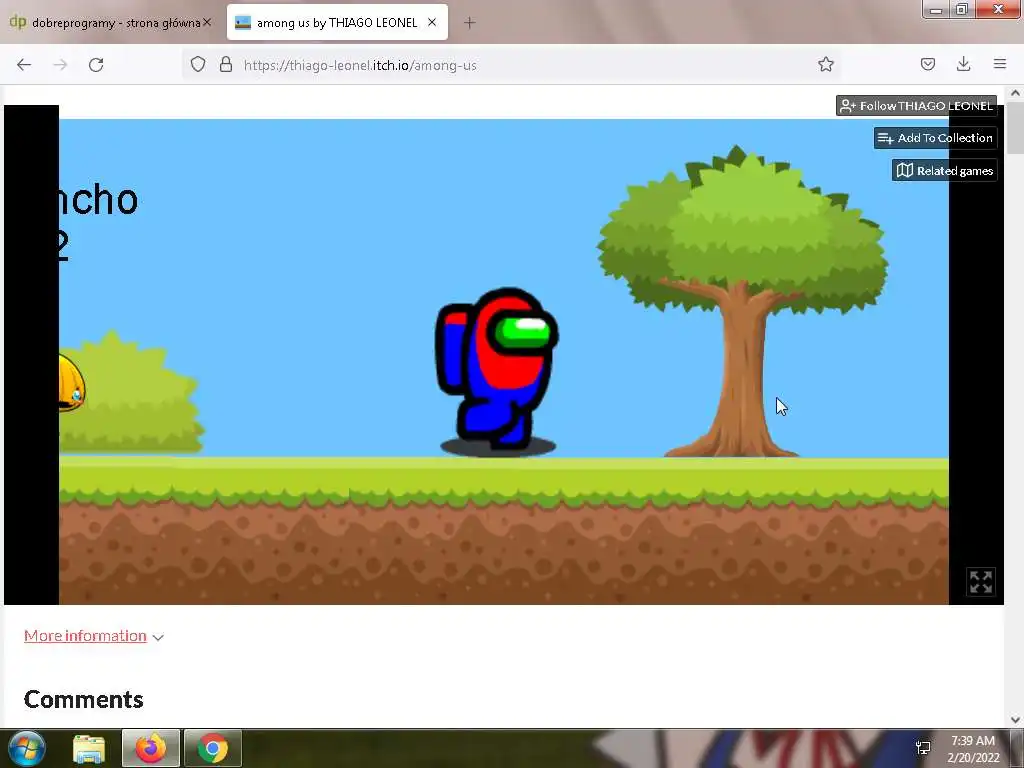Open the Windows Start menu
This screenshot has width=1024, height=768.
pos(26,748)
